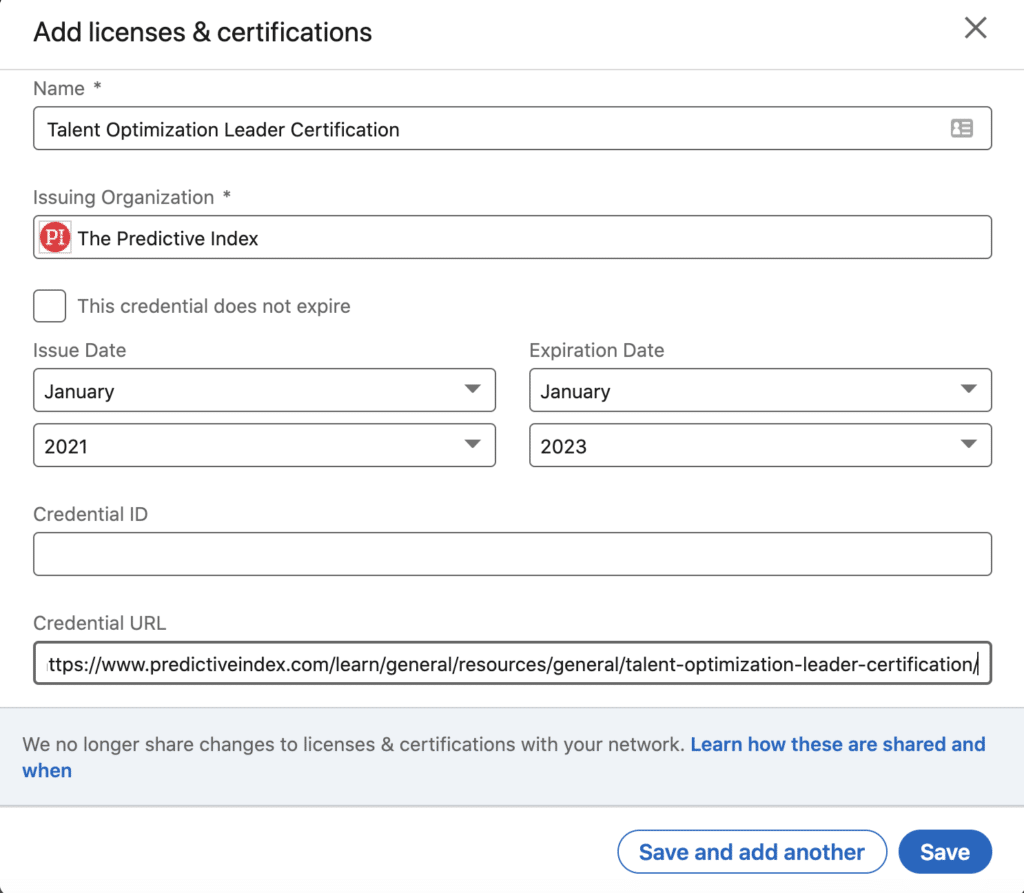Image resolution: width=1024 pixels, height=893 pixels.
Task: Click the 'Credential URL' label
Action: (x=100, y=623)
